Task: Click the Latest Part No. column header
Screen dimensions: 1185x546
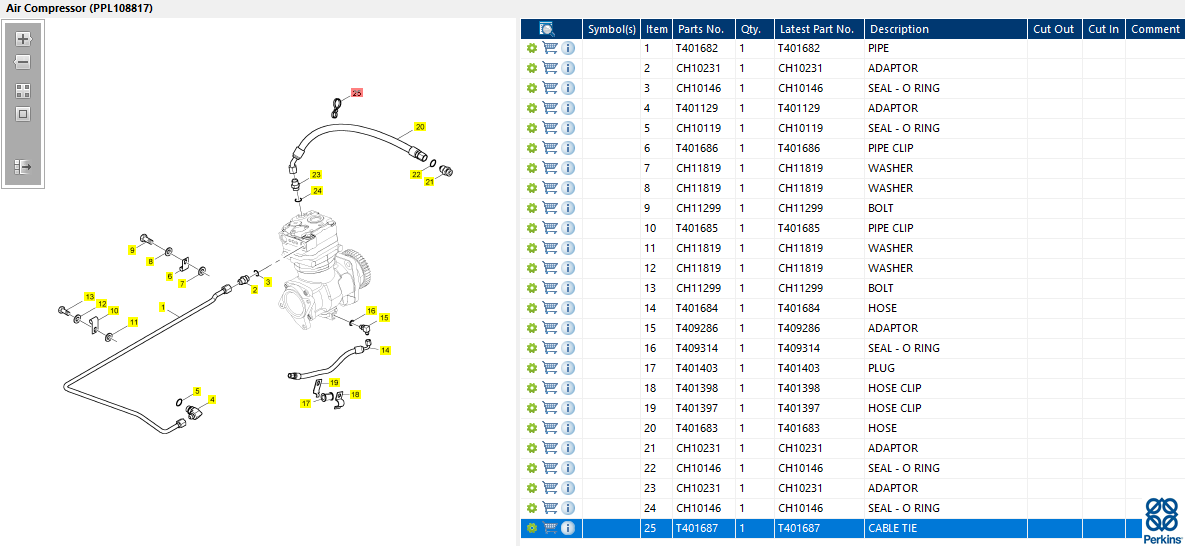Action: pyautogui.click(x=819, y=29)
